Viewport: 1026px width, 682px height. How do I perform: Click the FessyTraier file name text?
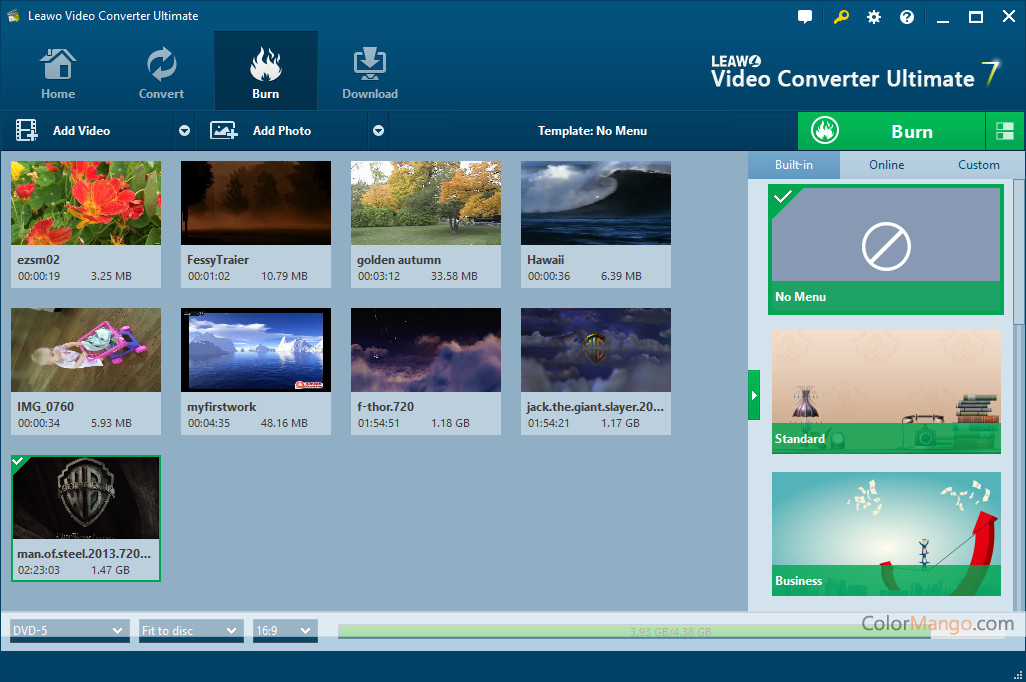218,260
